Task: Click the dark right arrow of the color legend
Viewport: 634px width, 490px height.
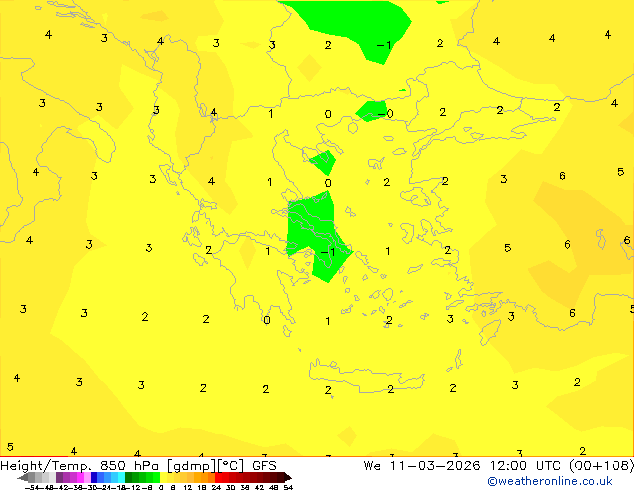Action: 288,477
